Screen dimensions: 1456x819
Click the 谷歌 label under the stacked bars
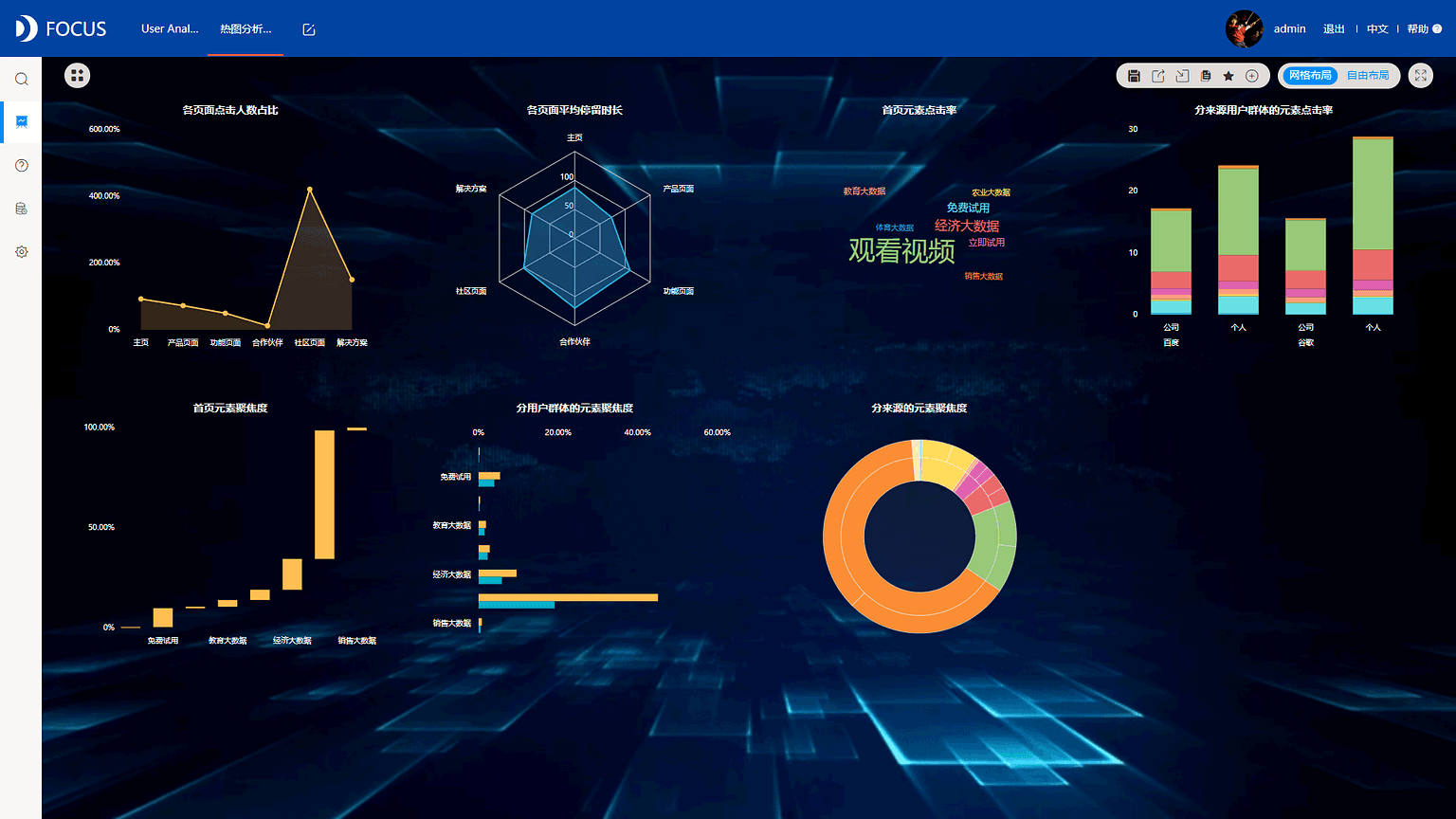pyautogui.click(x=1306, y=343)
